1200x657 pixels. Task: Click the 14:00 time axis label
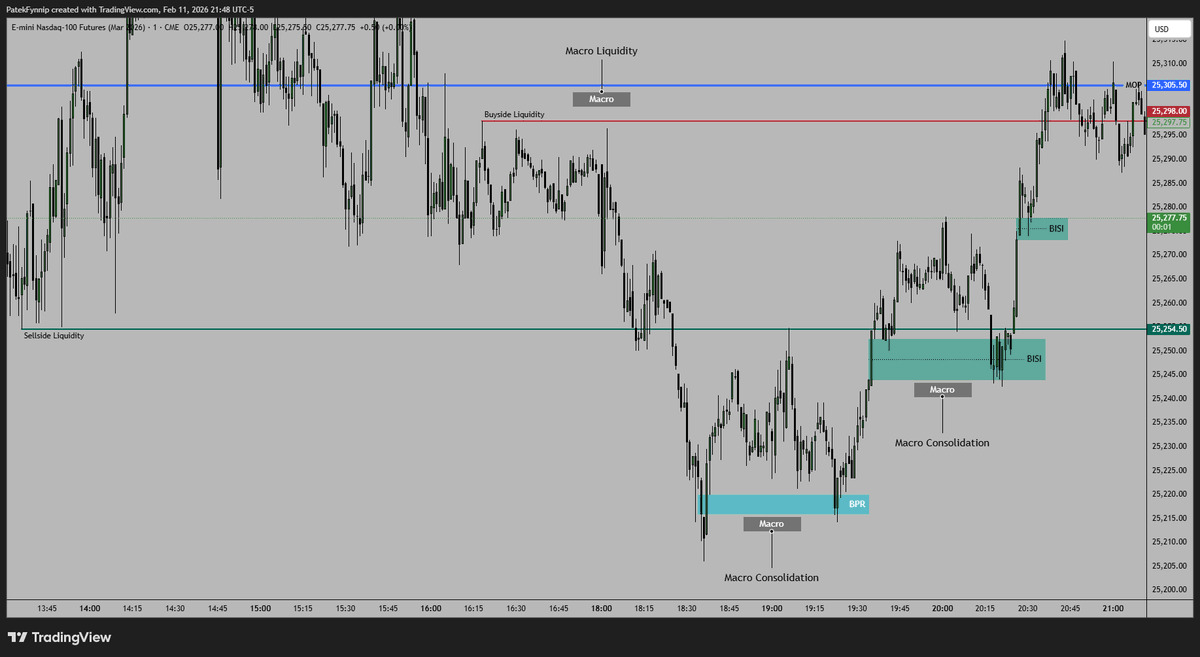pos(90,608)
